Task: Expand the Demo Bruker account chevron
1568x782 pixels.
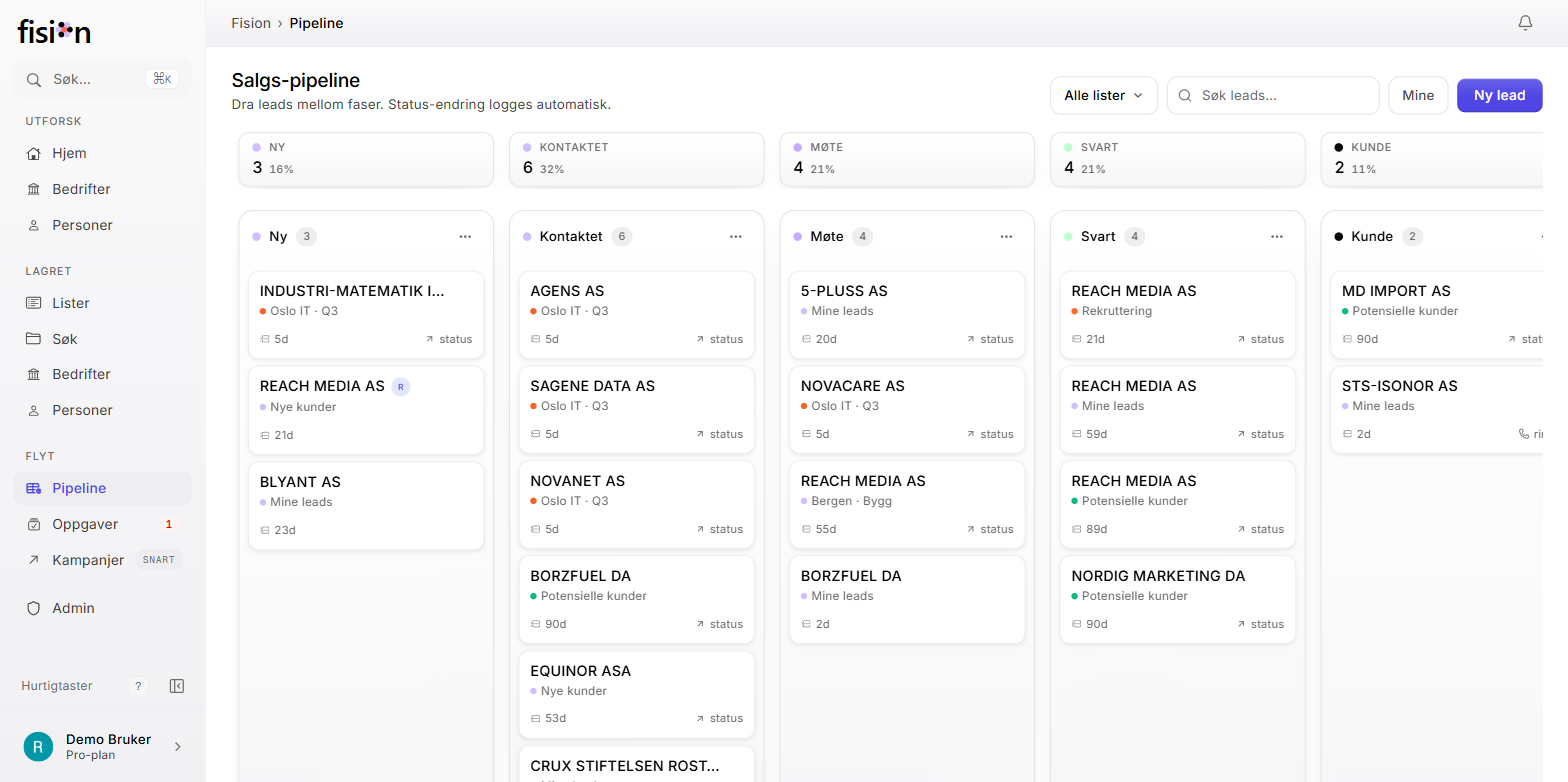Action: [178, 746]
